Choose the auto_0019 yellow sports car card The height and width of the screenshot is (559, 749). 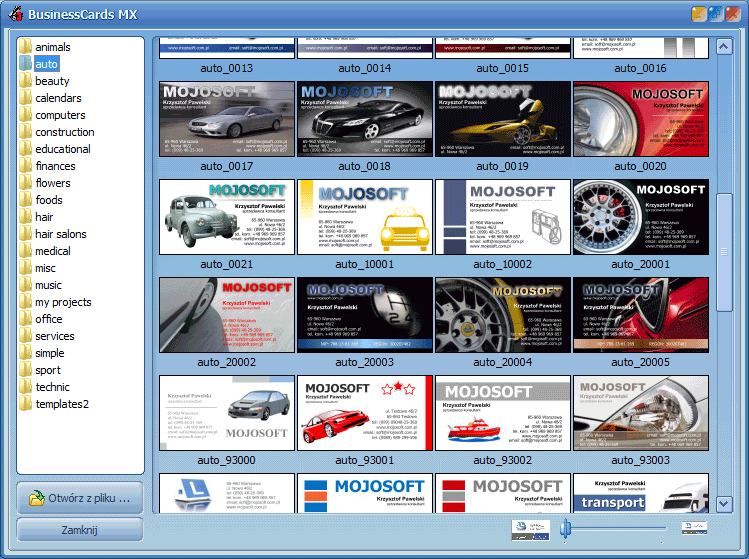pyautogui.click(x=503, y=119)
